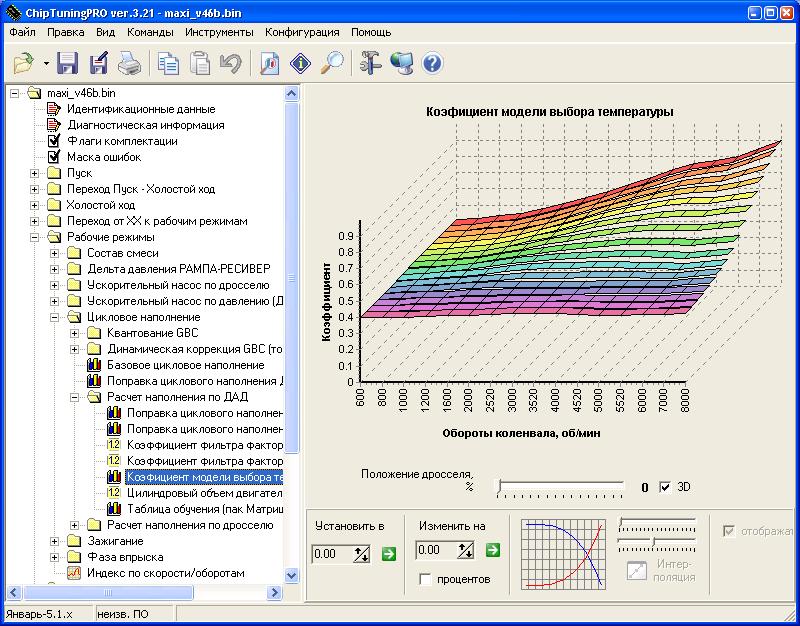The image size is (800, 626).
Task: Click the 'Положение дросселя' slider track
Action: pos(565,487)
